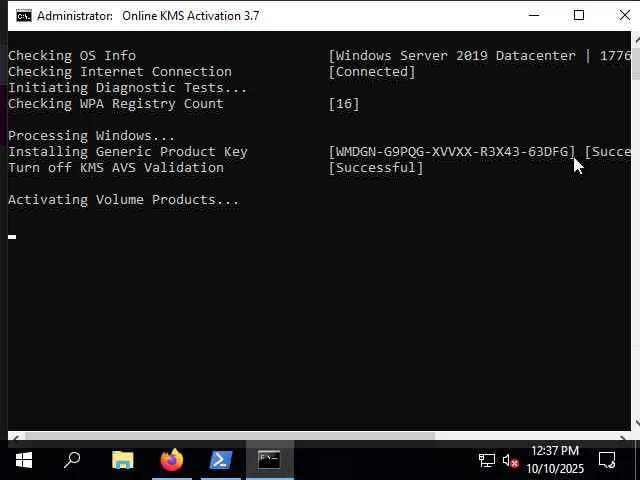
Task: Open File Explorer from taskbar
Action: (x=123, y=460)
